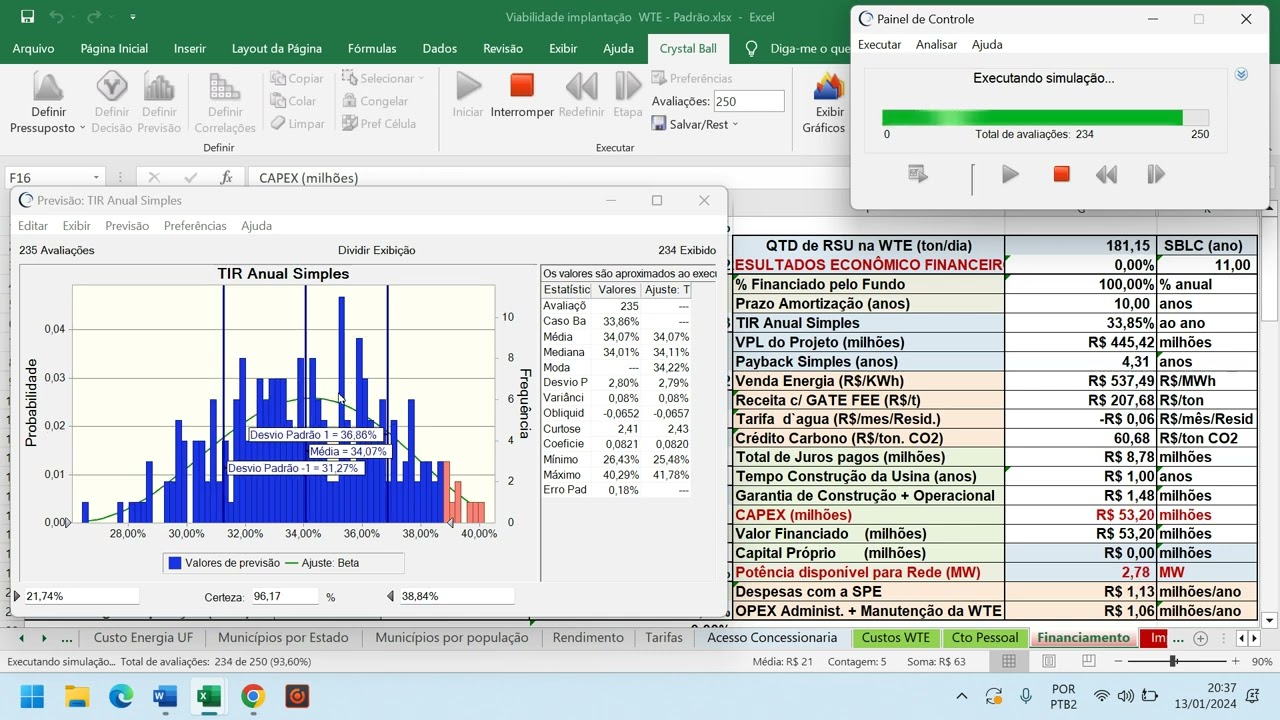Open the Arquivo tab
This screenshot has height=720, width=1280.
coord(33,48)
